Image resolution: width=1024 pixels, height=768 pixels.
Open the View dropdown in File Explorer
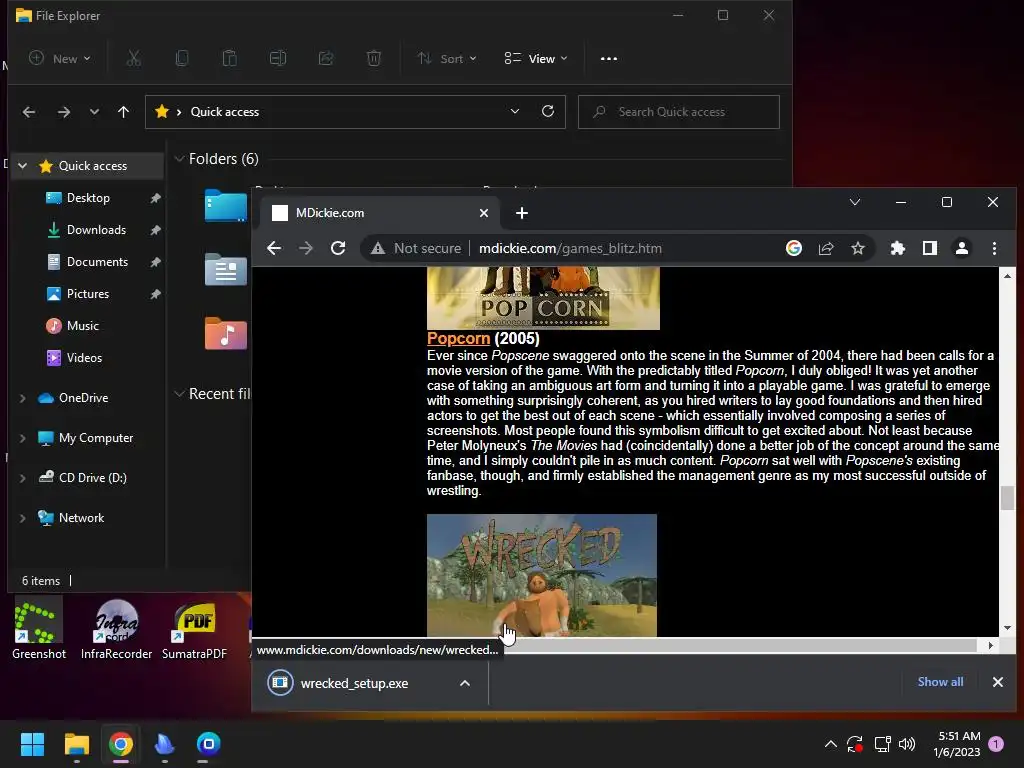(536, 59)
